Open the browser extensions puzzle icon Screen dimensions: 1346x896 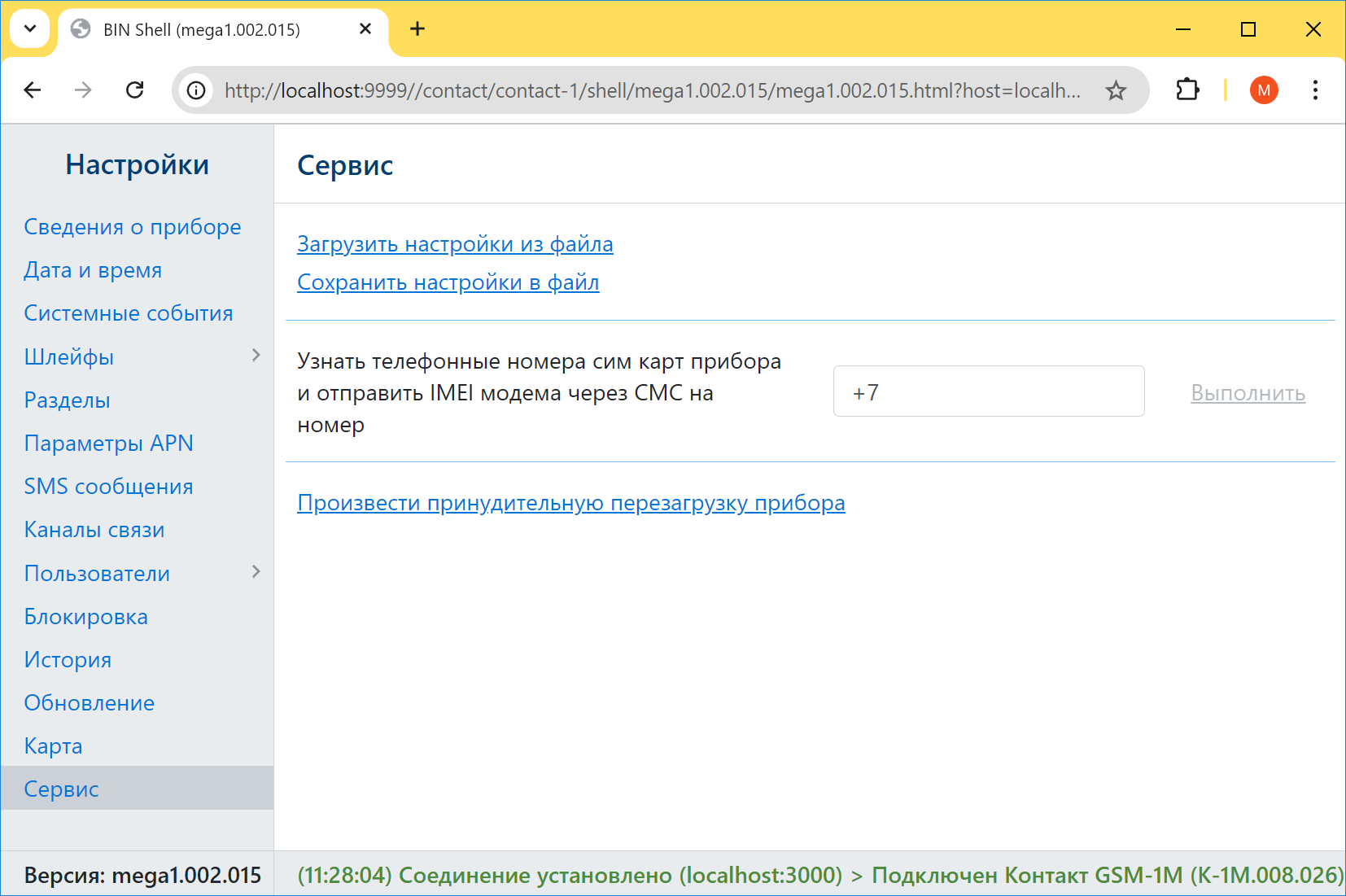(1187, 90)
